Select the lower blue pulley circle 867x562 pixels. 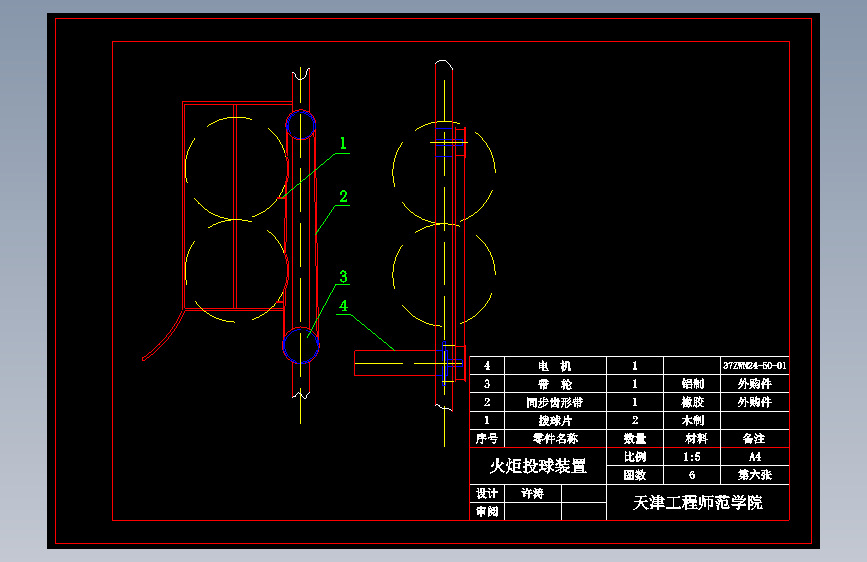click(x=301, y=345)
